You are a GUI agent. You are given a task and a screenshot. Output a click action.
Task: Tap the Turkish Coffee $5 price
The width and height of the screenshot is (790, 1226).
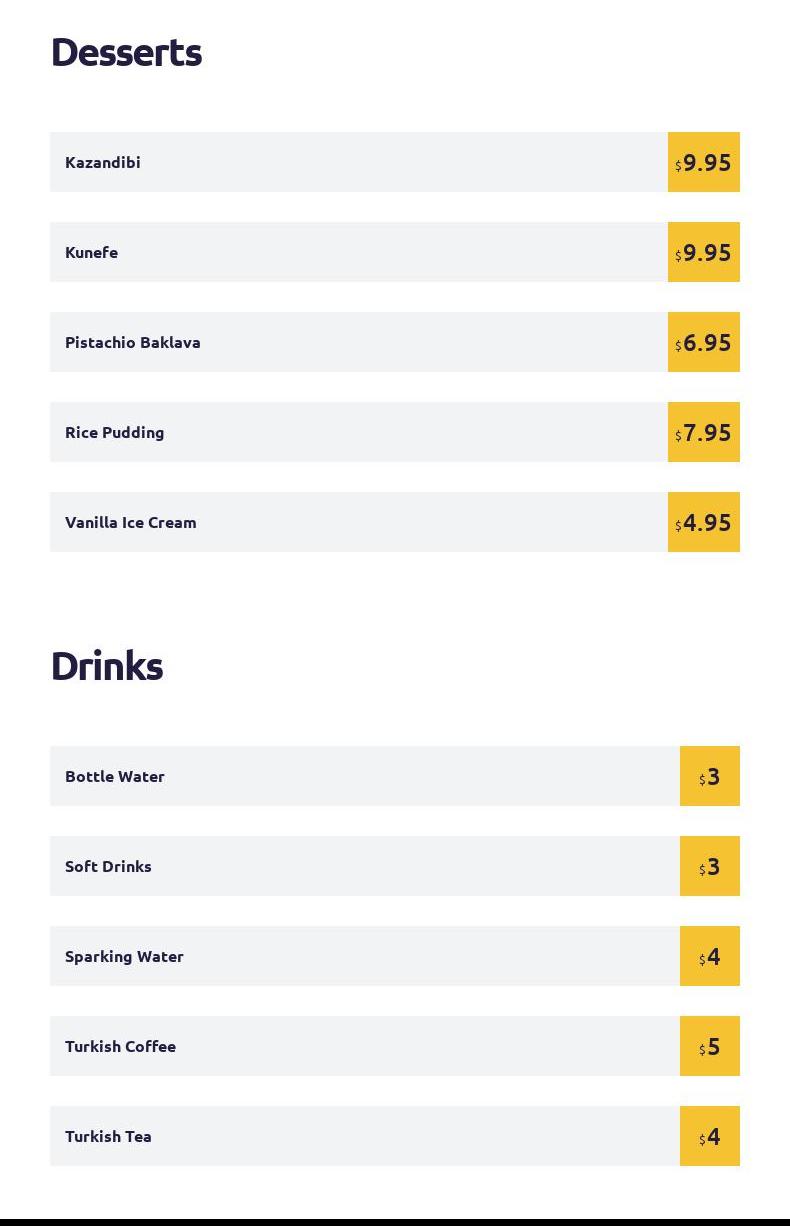click(x=710, y=1046)
